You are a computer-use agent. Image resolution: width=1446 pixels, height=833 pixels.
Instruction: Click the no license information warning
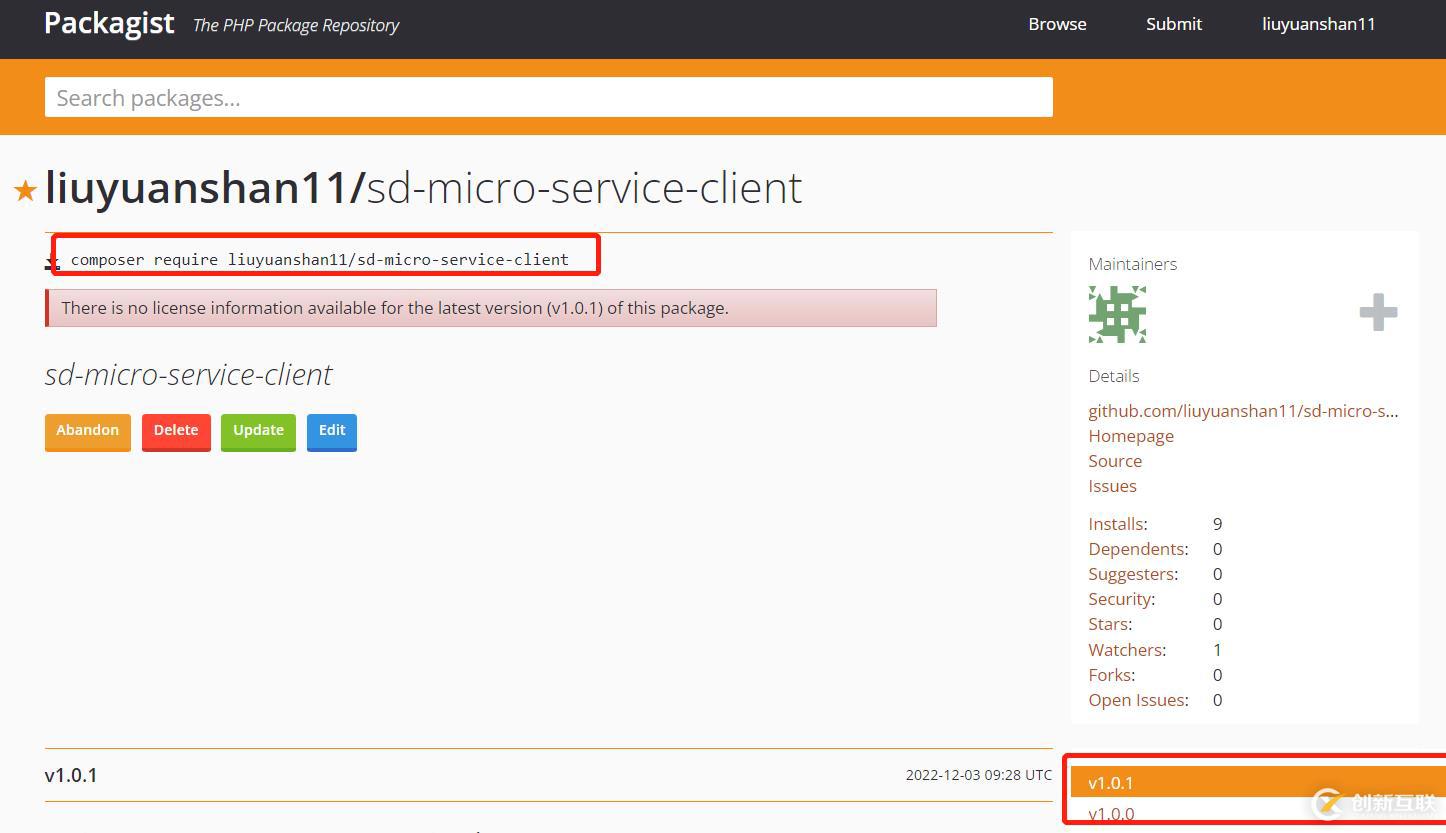tap(491, 308)
